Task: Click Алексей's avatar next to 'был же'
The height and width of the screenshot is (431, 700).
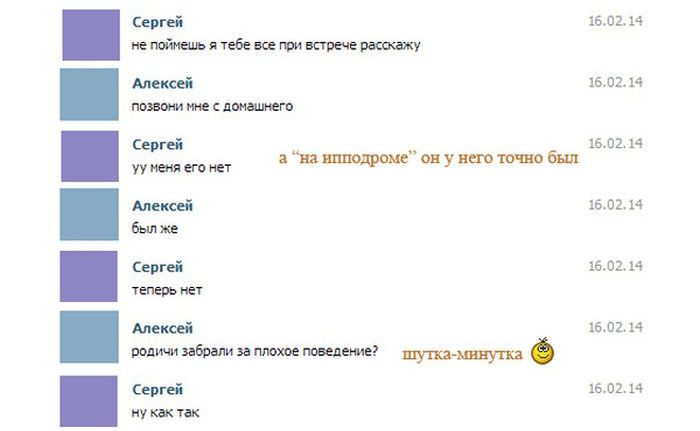Action: [x=89, y=214]
